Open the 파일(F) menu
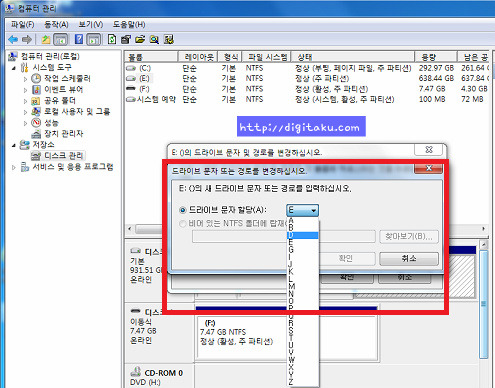This screenshot has height=388, width=495. (x=22, y=25)
